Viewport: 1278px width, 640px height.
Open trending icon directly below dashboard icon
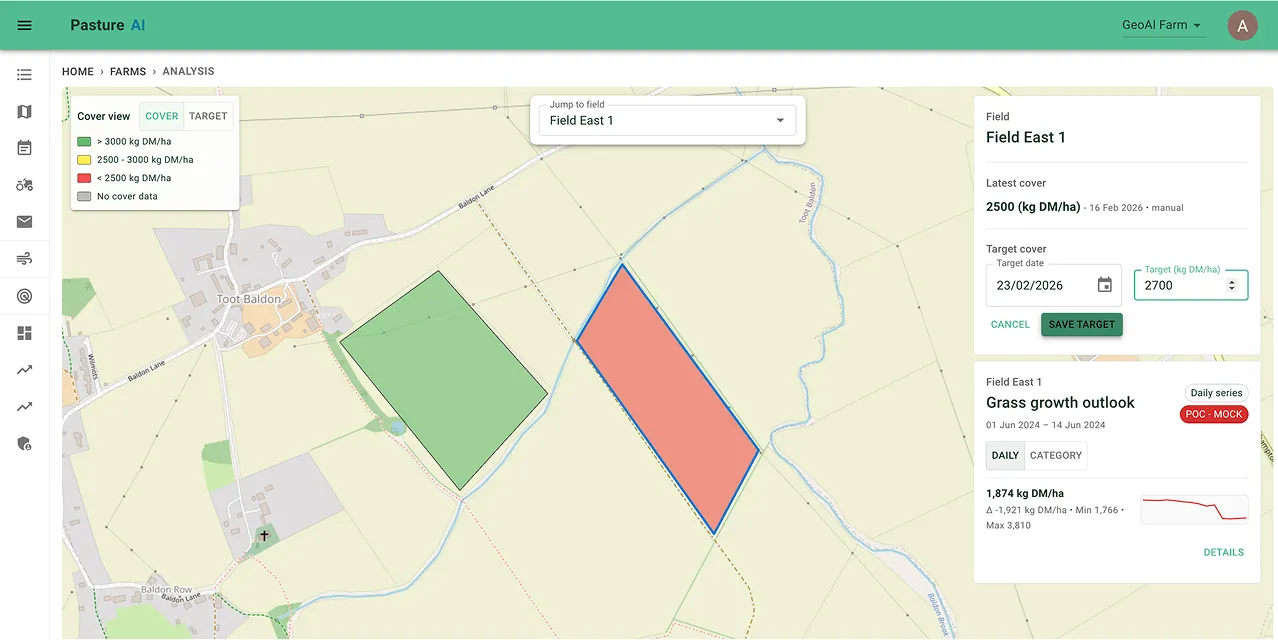click(25, 370)
